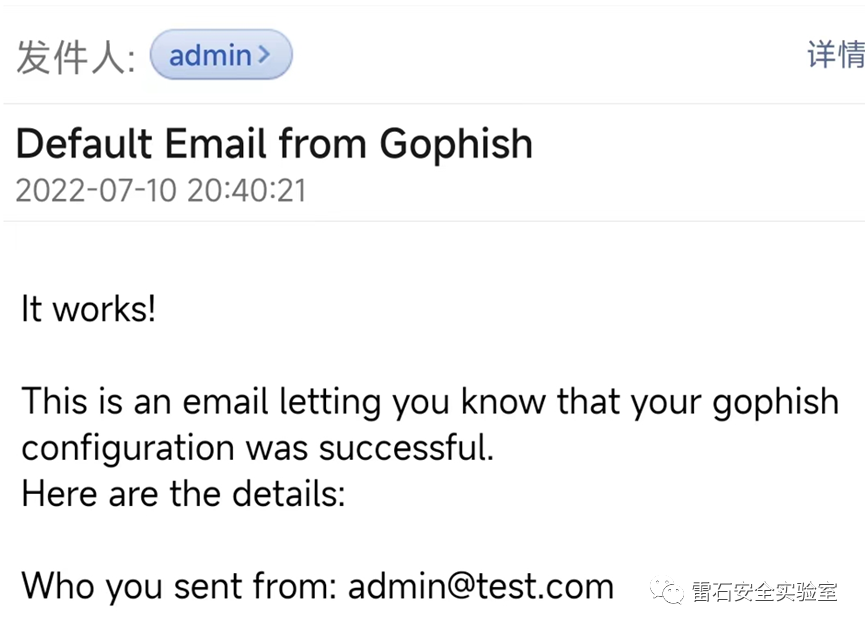This screenshot has width=865, height=629.
Task: Click the "configuration was successful." line
Action: click(258, 447)
